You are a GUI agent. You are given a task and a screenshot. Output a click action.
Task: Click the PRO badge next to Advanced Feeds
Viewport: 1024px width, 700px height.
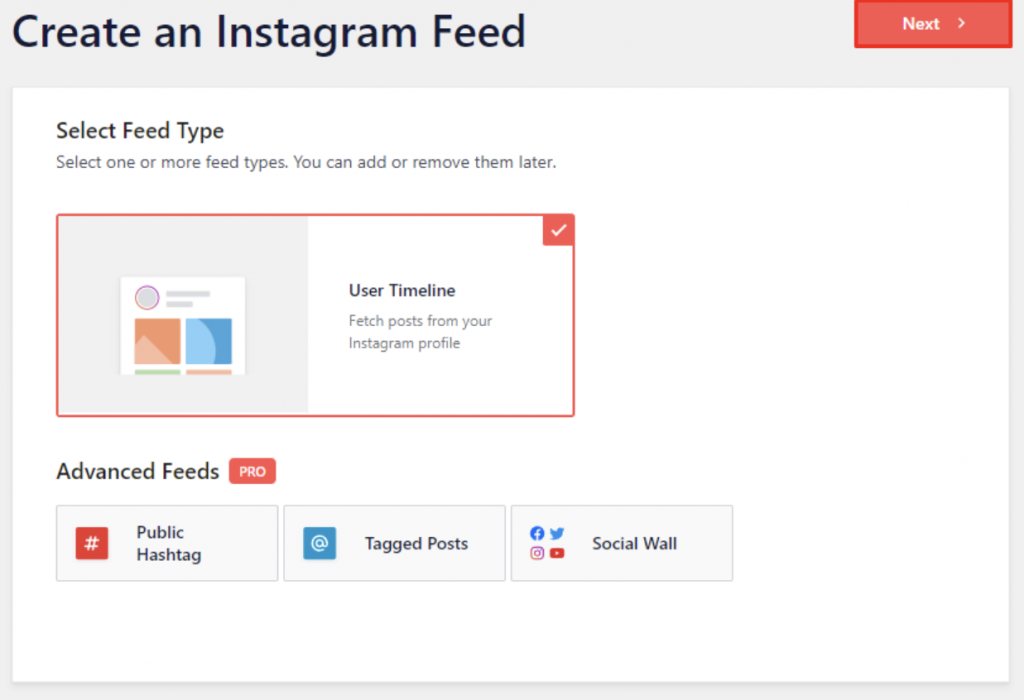tap(252, 470)
